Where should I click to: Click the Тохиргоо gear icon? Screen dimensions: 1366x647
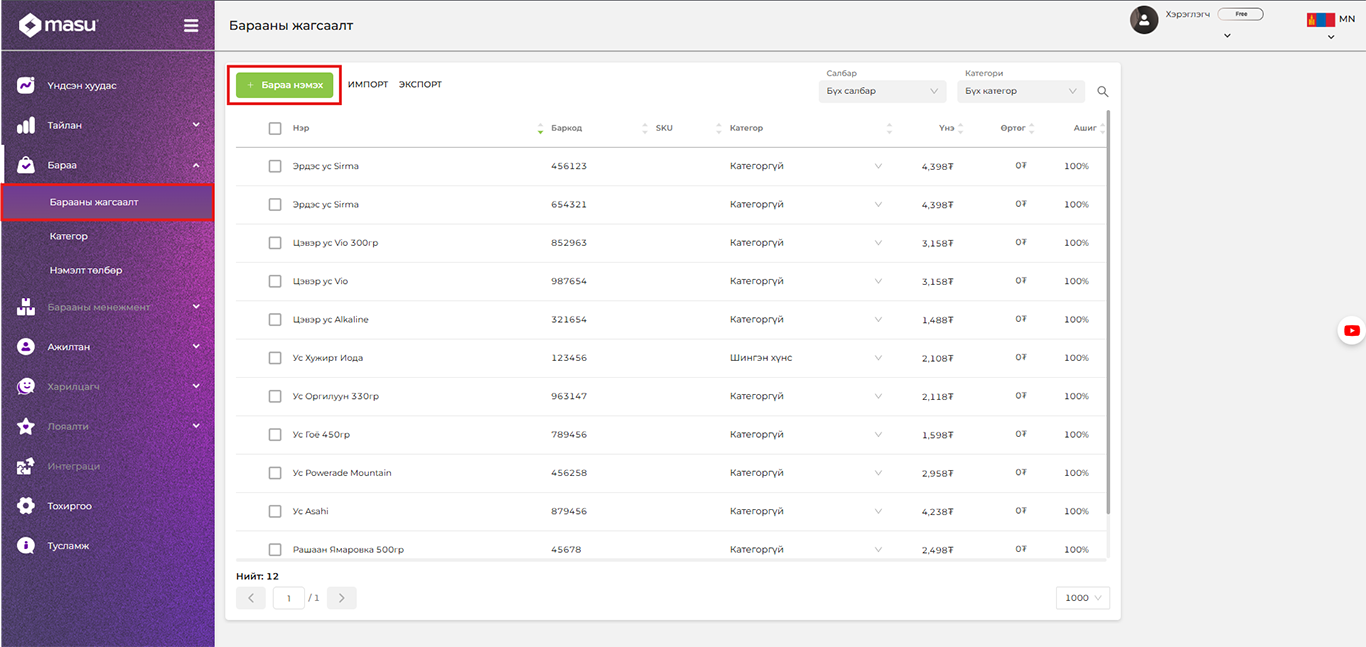26,506
